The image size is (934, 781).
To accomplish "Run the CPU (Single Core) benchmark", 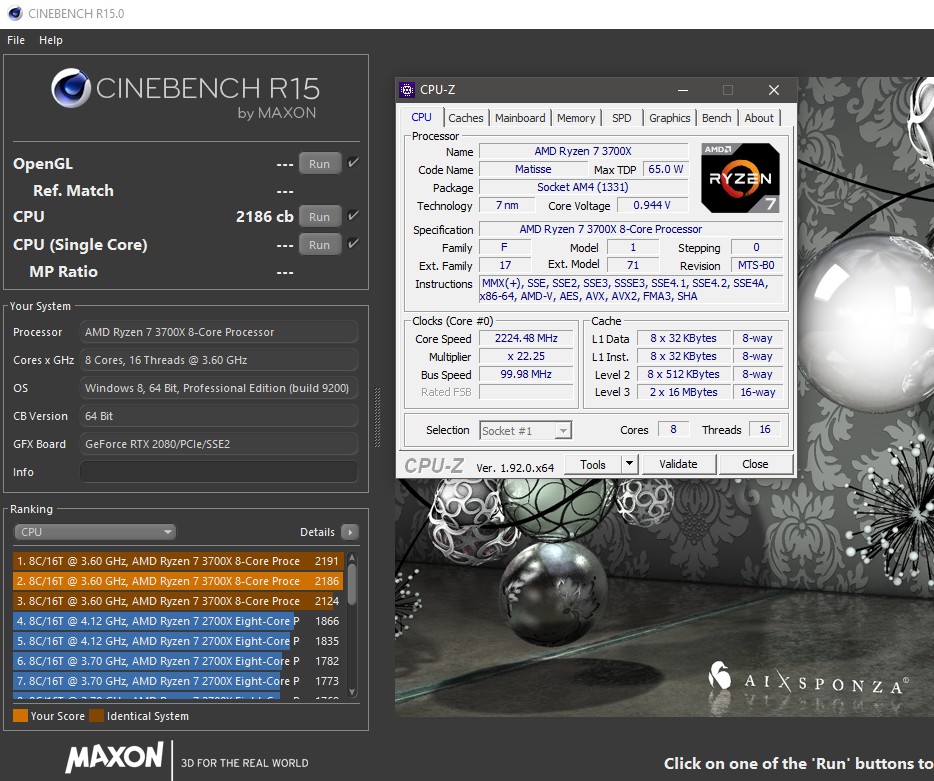I will coord(319,245).
